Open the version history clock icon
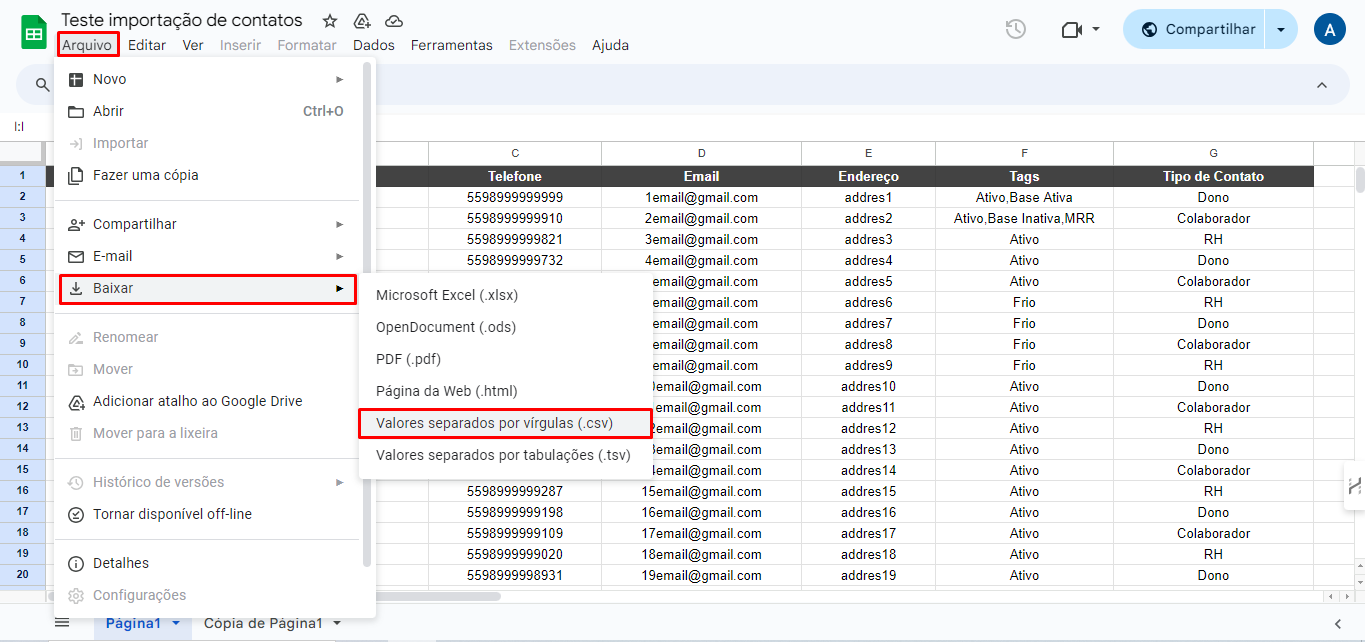Viewport: 1365px width, 642px height. click(1016, 29)
